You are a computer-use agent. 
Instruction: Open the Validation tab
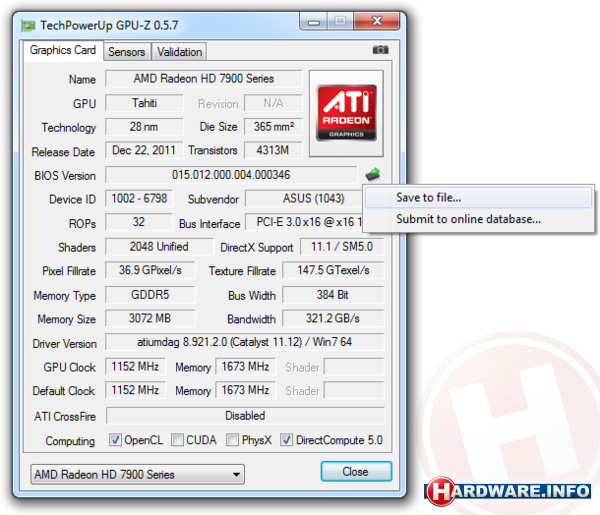coord(179,51)
